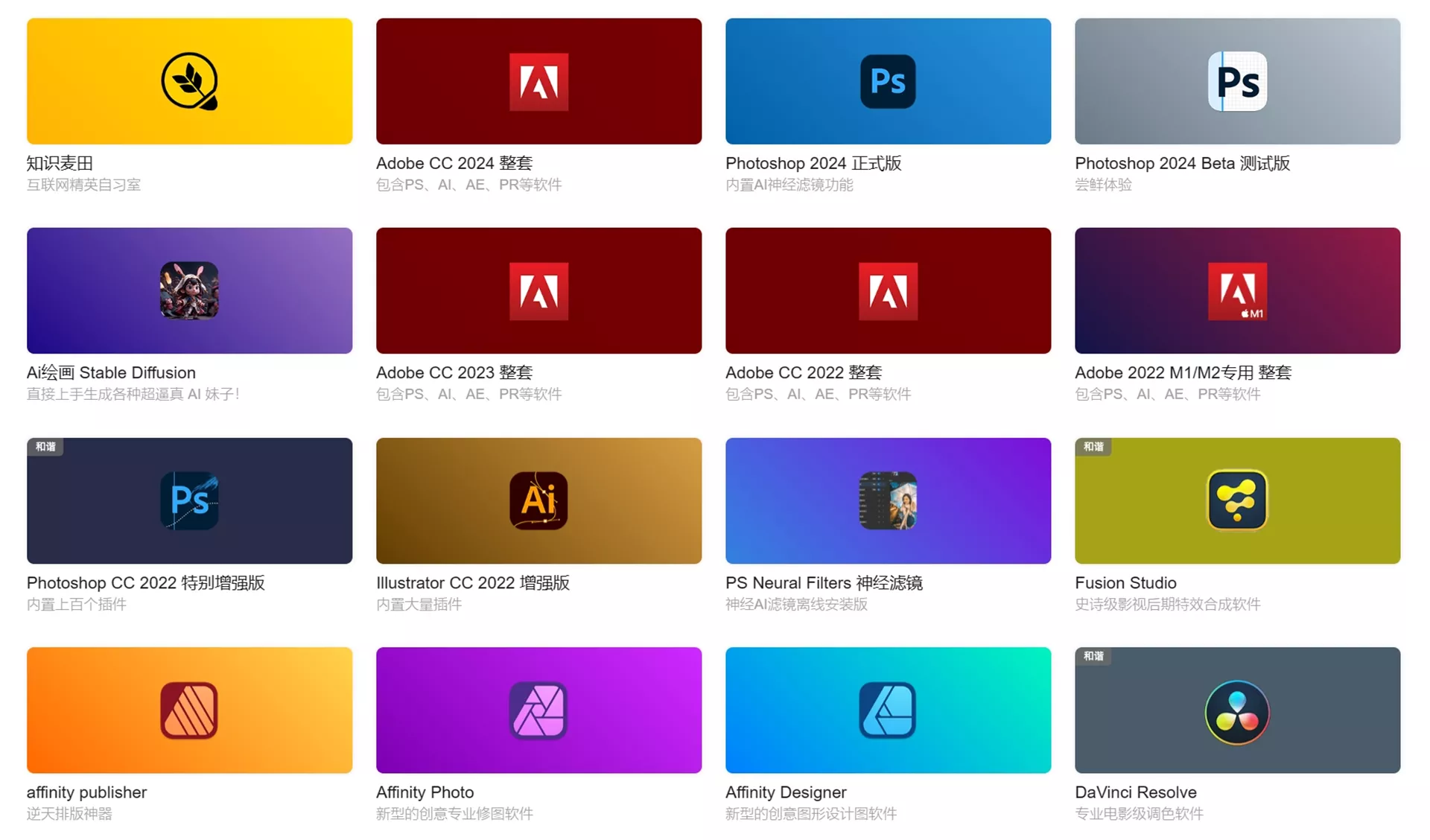
Task: Open Adobe 2022 M1/M2专用 整套 title
Action: click(1183, 372)
